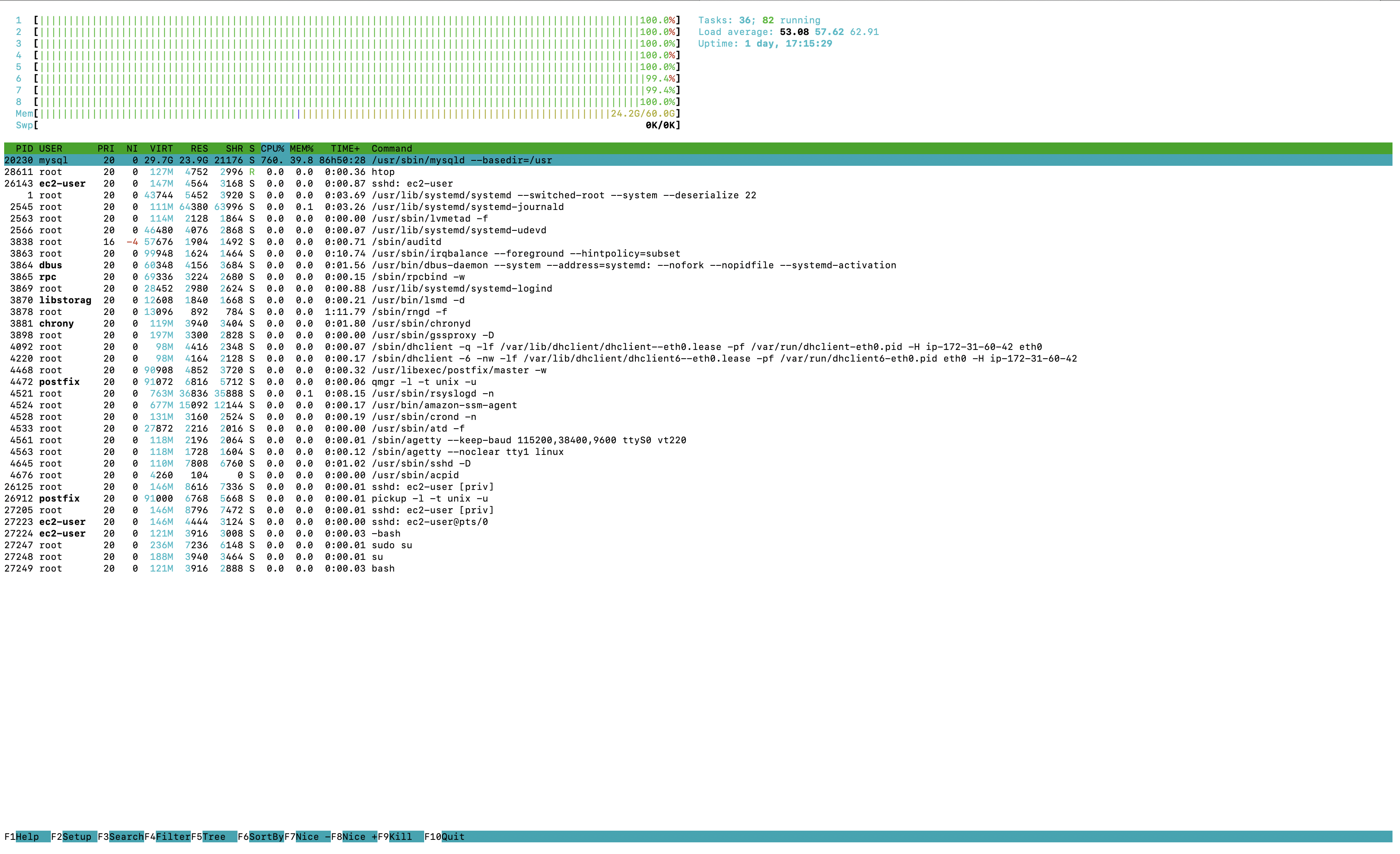
Task: Sort by the CPU% column header
Action: [x=273, y=148]
